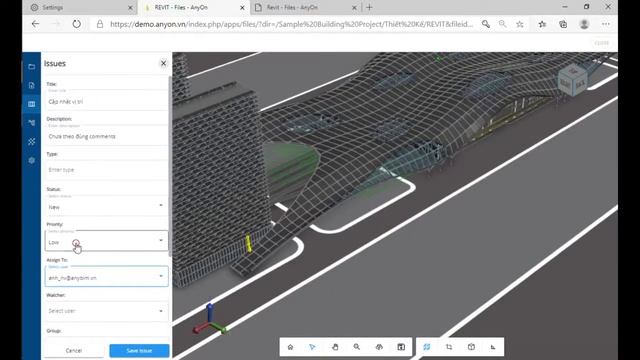Click the view cube in the 3D viewport
This screenshot has width=640, height=360.
pyautogui.click(x=573, y=80)
